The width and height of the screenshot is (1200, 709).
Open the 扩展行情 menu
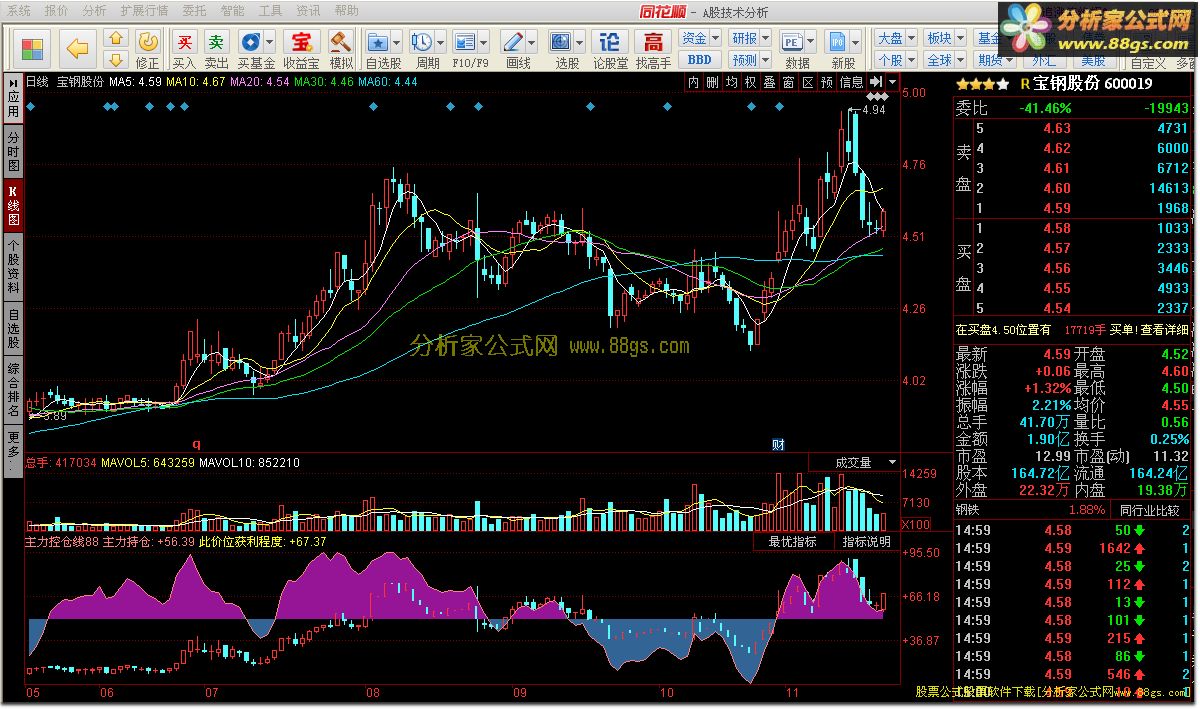pos(144,11)
